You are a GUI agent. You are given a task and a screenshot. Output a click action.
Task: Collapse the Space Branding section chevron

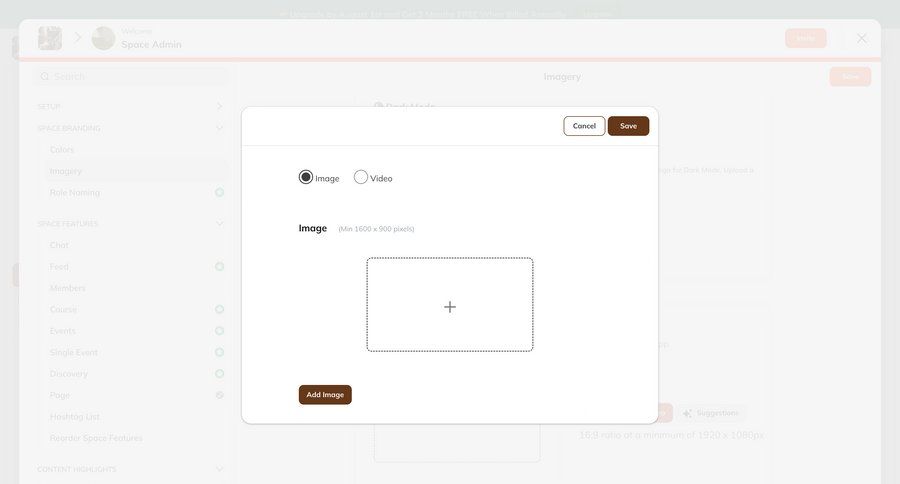click(219, 128)
